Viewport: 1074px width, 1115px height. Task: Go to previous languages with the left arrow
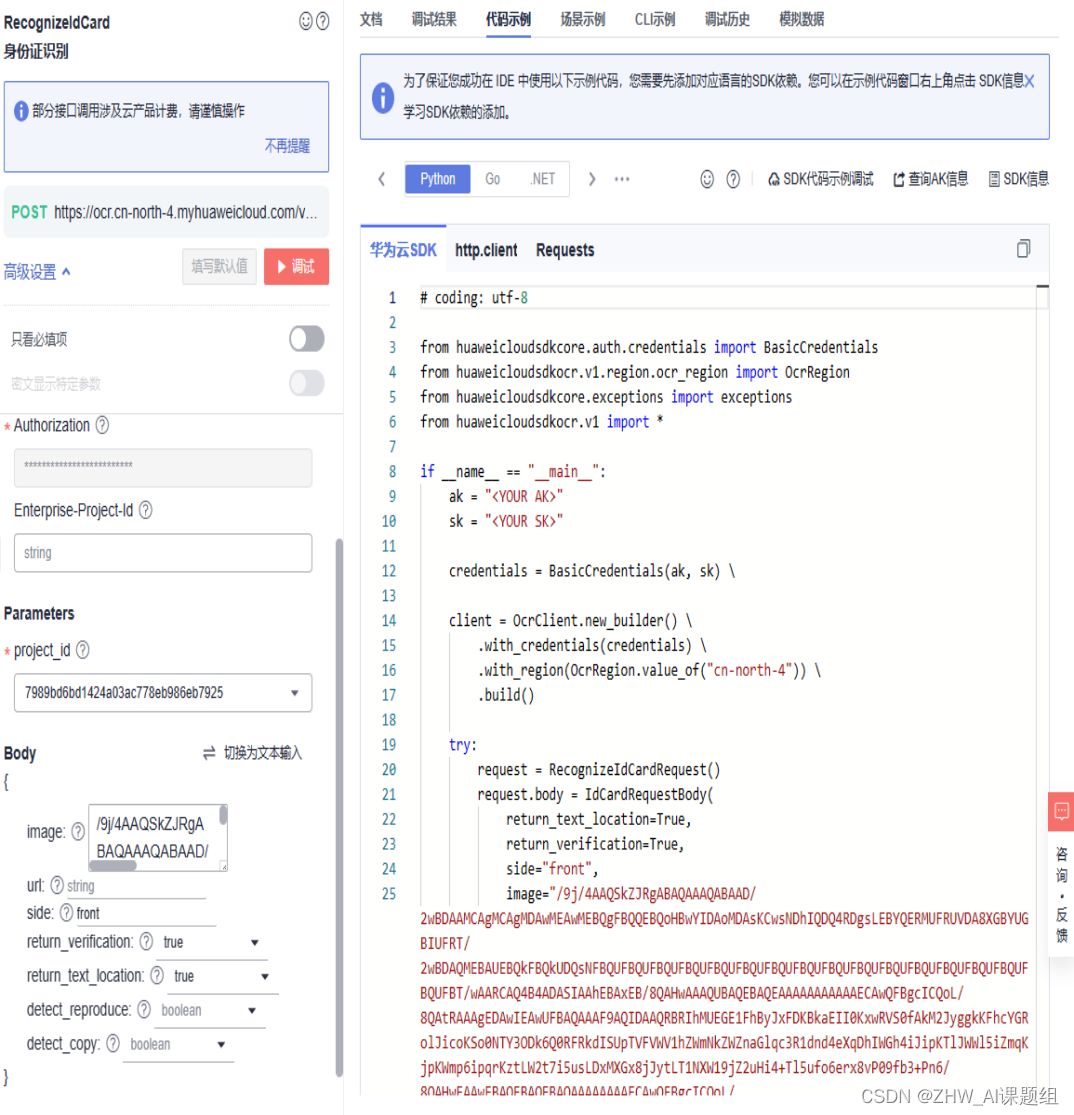click(382, 179)
